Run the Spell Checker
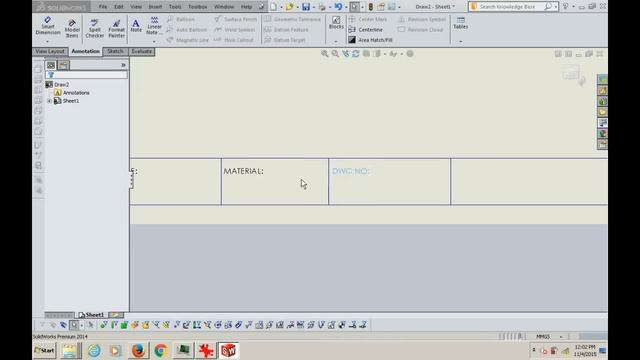 tap(94, 29)
